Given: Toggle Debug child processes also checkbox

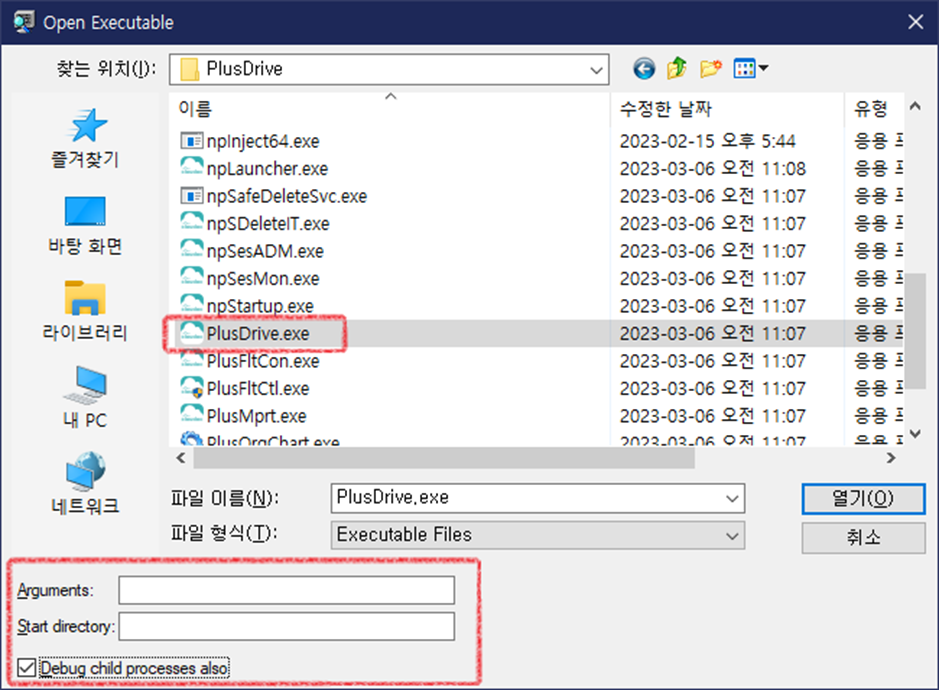Looking at the screenshot, I should 26,667.
